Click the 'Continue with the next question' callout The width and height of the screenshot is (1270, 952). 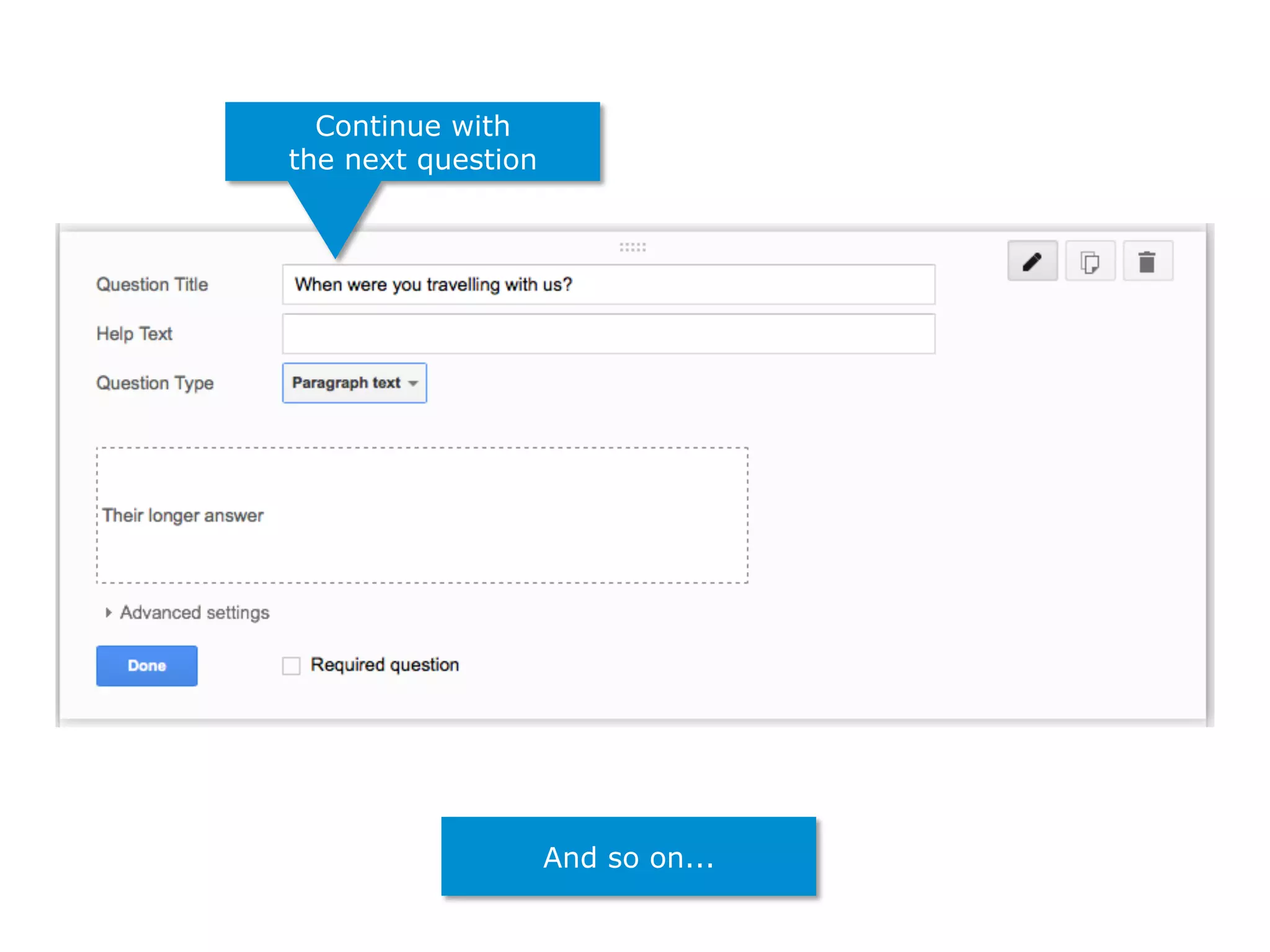pos(412,143)
